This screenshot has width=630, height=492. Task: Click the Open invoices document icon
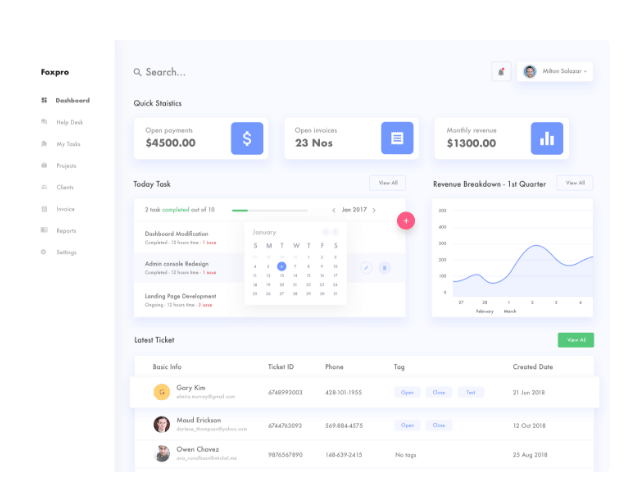[x=397, y=138]
